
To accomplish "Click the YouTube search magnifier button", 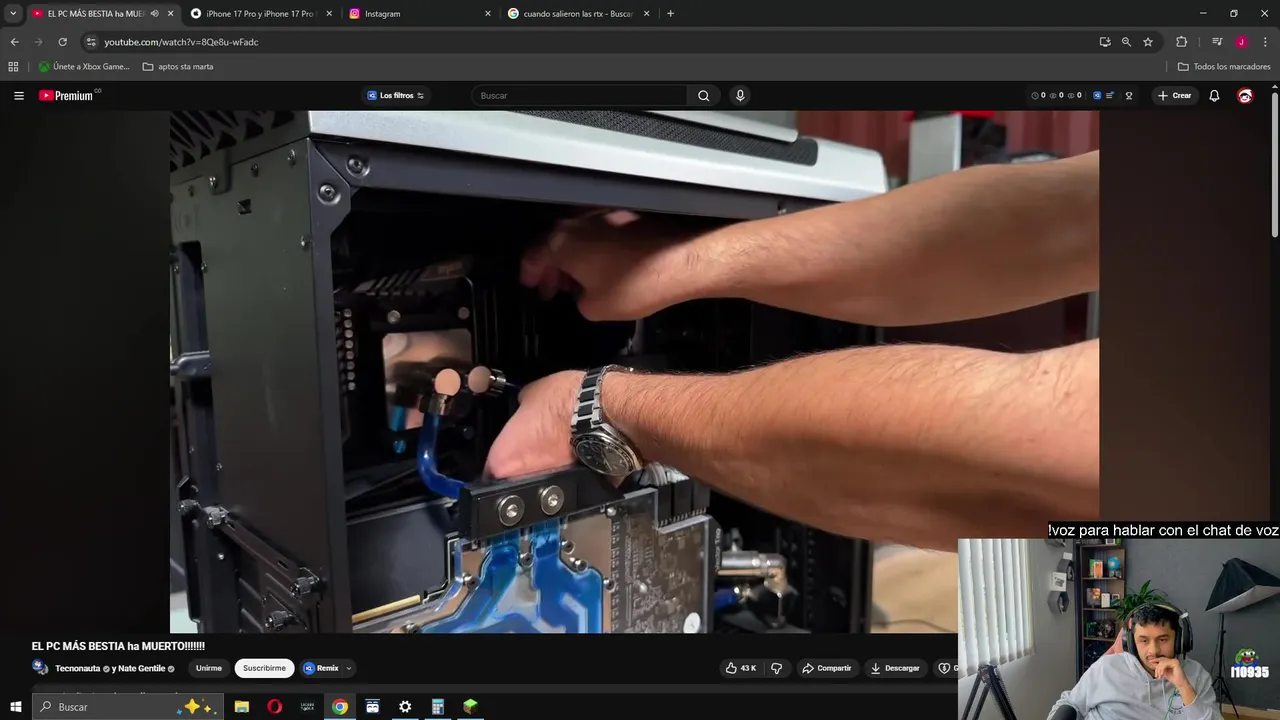I will (704, 96).
